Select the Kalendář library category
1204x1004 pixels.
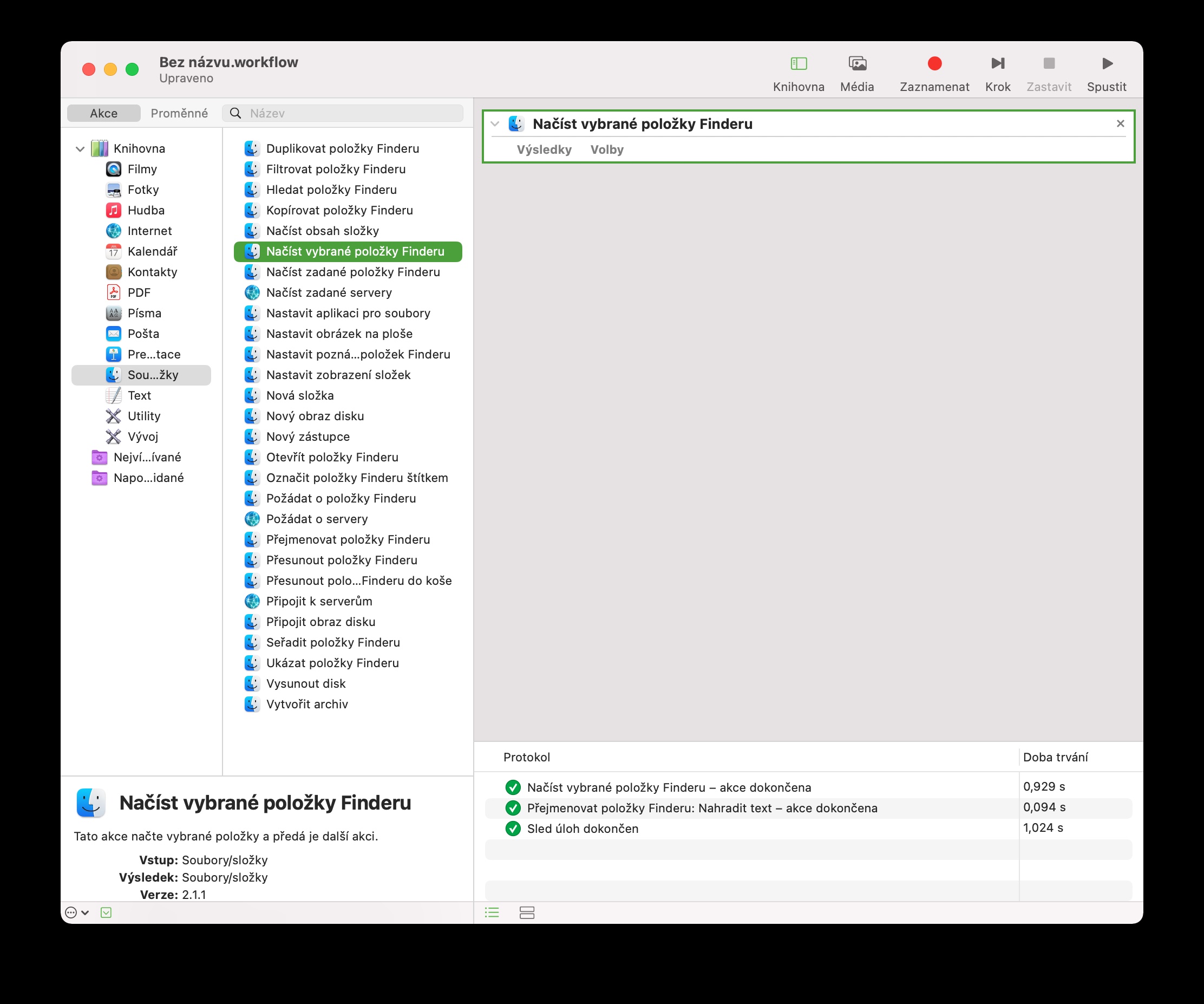[x=152, y=252]
